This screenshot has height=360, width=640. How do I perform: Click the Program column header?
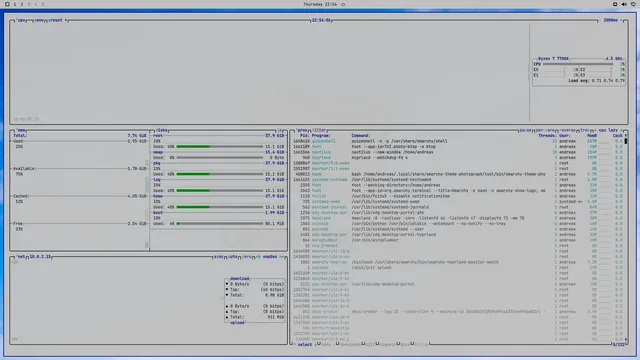coord(321,136)
